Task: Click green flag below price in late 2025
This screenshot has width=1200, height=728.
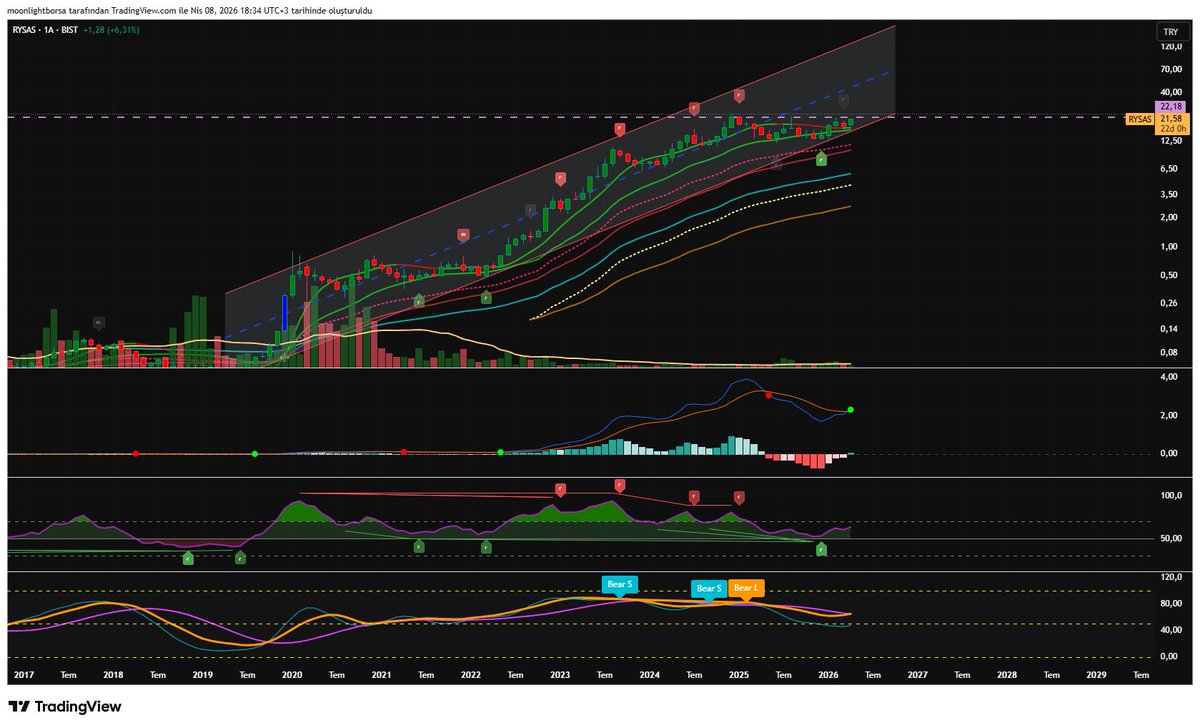Action: 821,158
